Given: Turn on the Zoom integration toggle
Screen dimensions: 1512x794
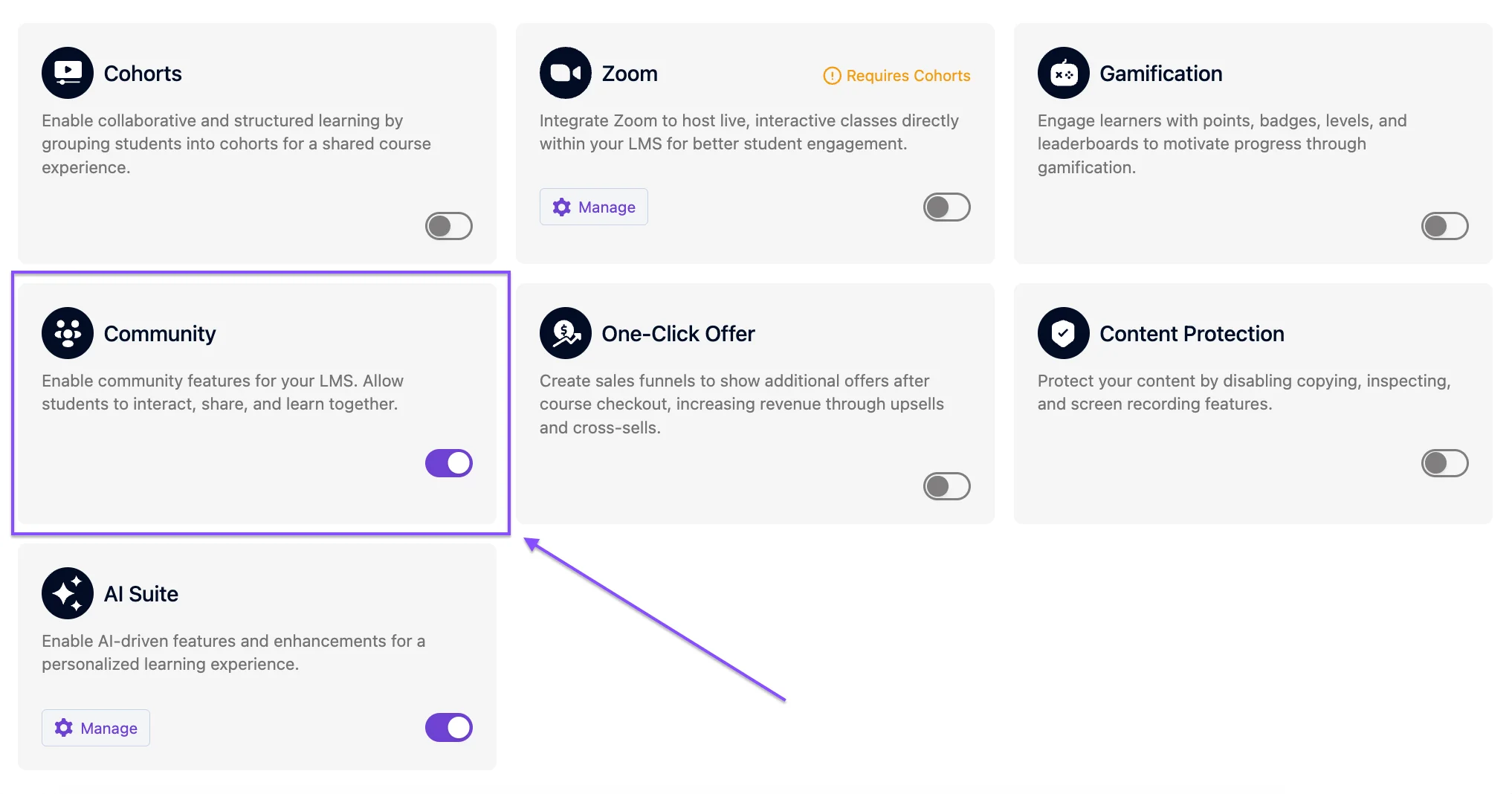Looking at the screenshot, I should [947, 207].
